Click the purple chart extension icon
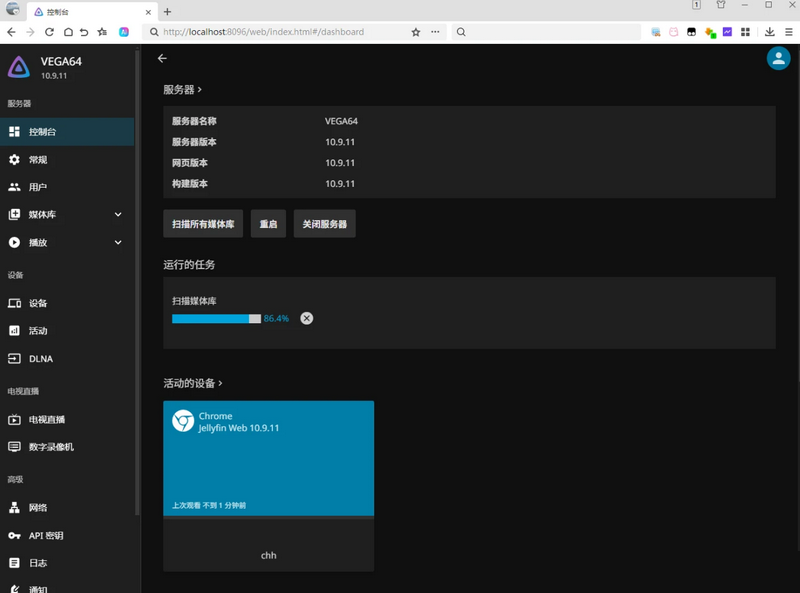The width and height of the screenshot is (800, 593). (x=727, y=32)
